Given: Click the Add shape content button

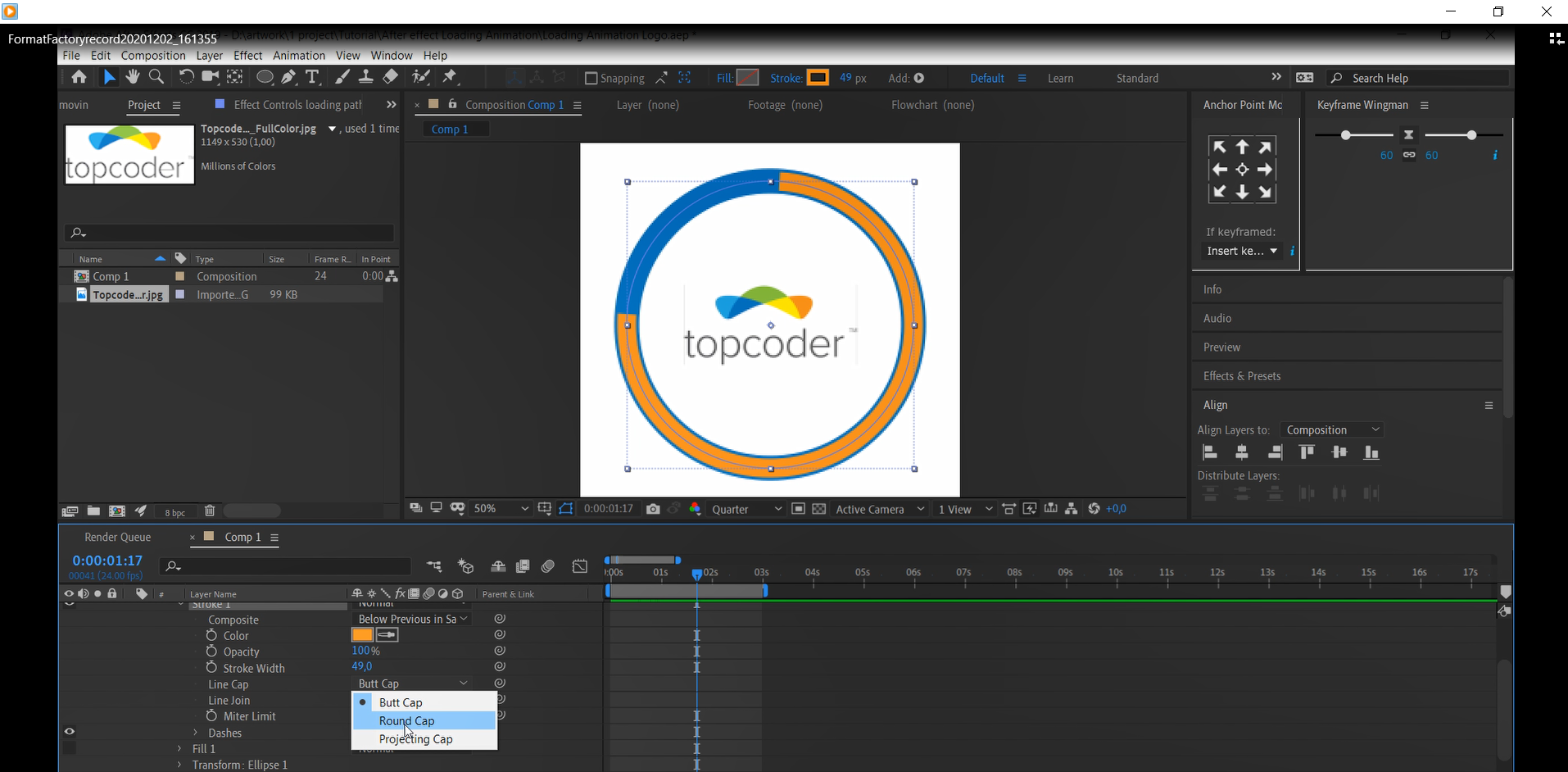Looking at the screenshot, I should pyautogui.click(x=919, y=78).
